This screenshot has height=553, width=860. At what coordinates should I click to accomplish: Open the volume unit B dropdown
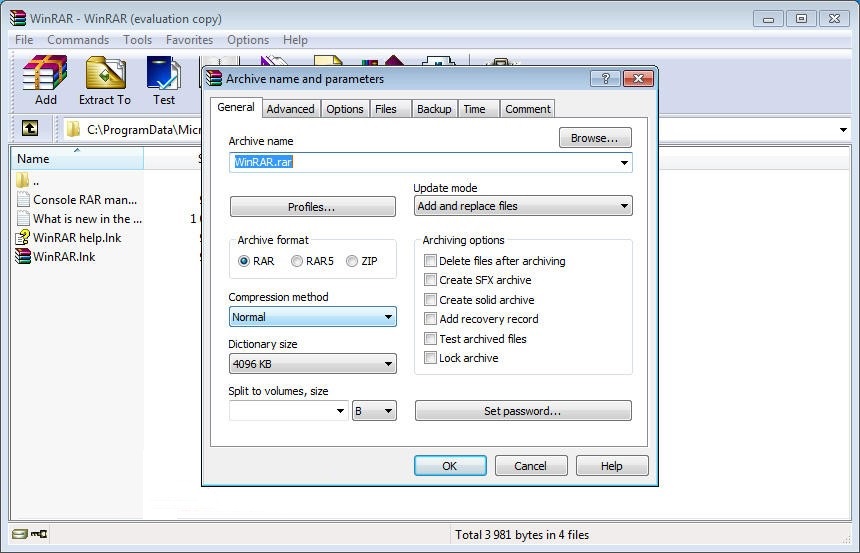(374, 410)
